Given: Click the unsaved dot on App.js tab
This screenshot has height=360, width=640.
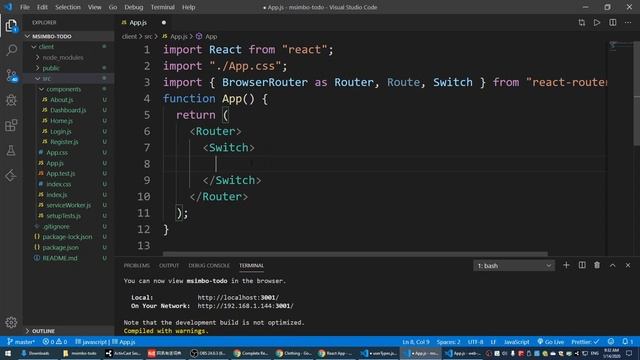Looking at the screenshot, I should point(164,23).
